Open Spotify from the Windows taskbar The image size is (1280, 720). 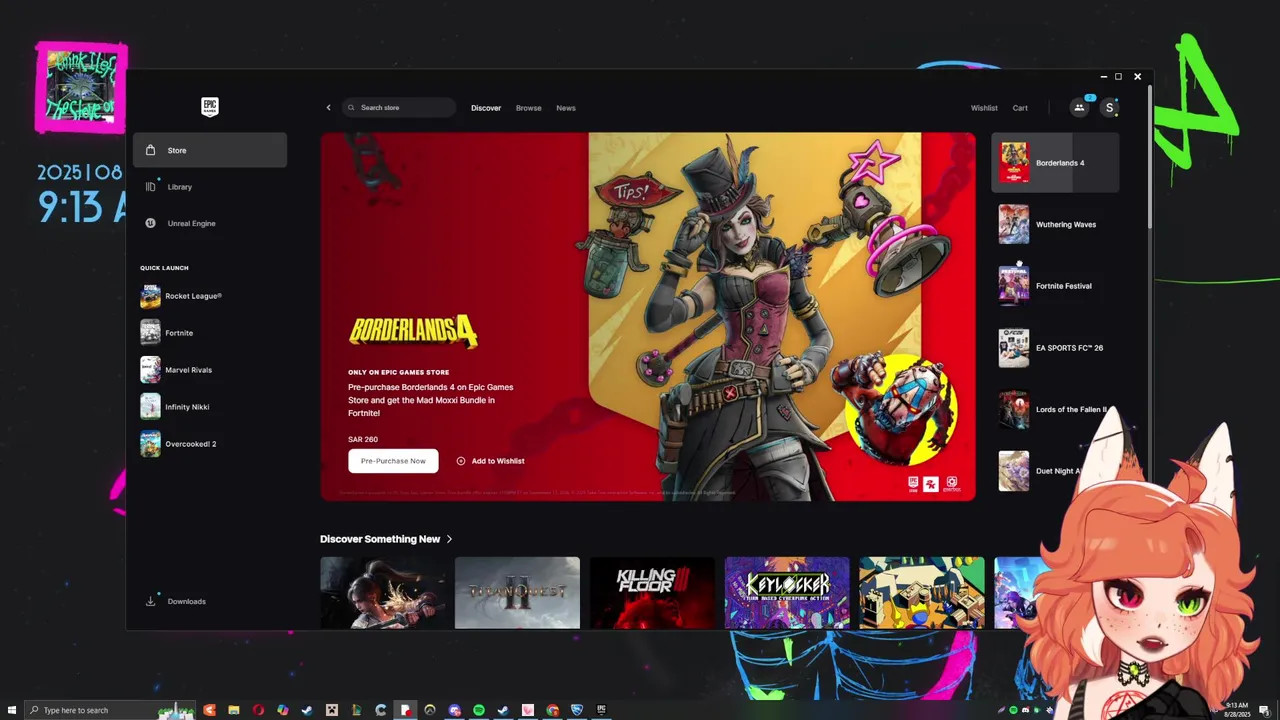coord(479,710)
